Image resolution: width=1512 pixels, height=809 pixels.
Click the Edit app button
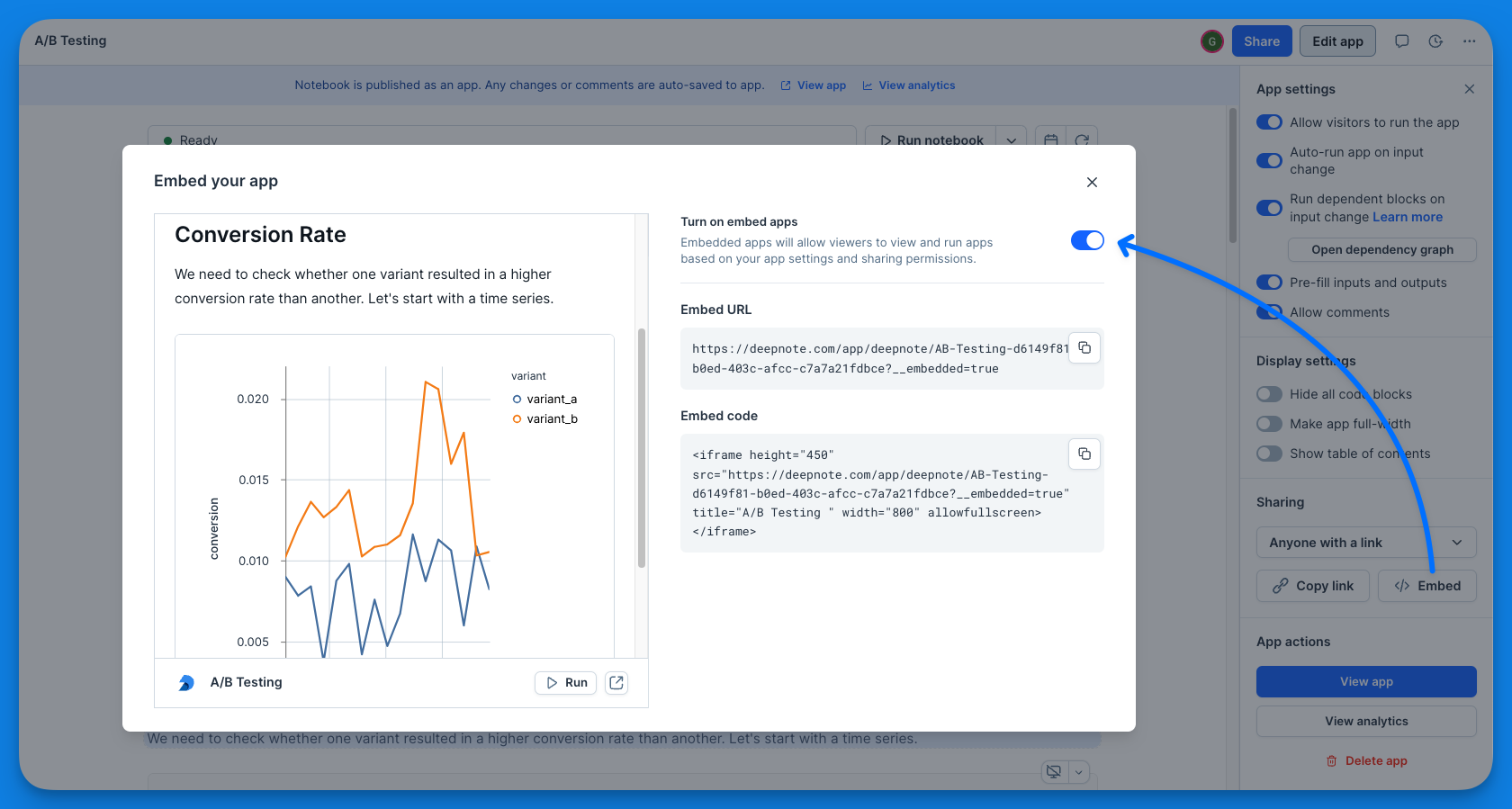[1337, 41]
